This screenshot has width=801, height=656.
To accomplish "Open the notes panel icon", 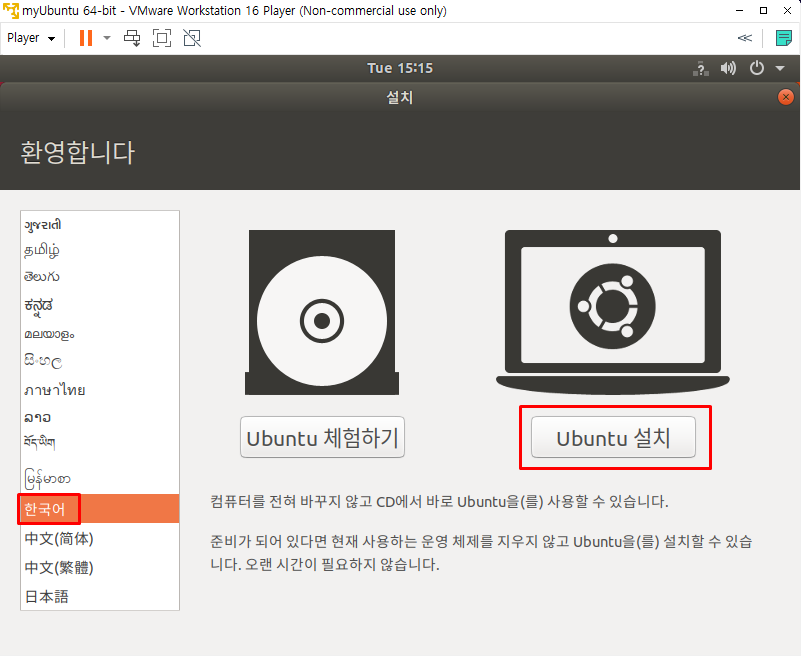I will [783, 38].
